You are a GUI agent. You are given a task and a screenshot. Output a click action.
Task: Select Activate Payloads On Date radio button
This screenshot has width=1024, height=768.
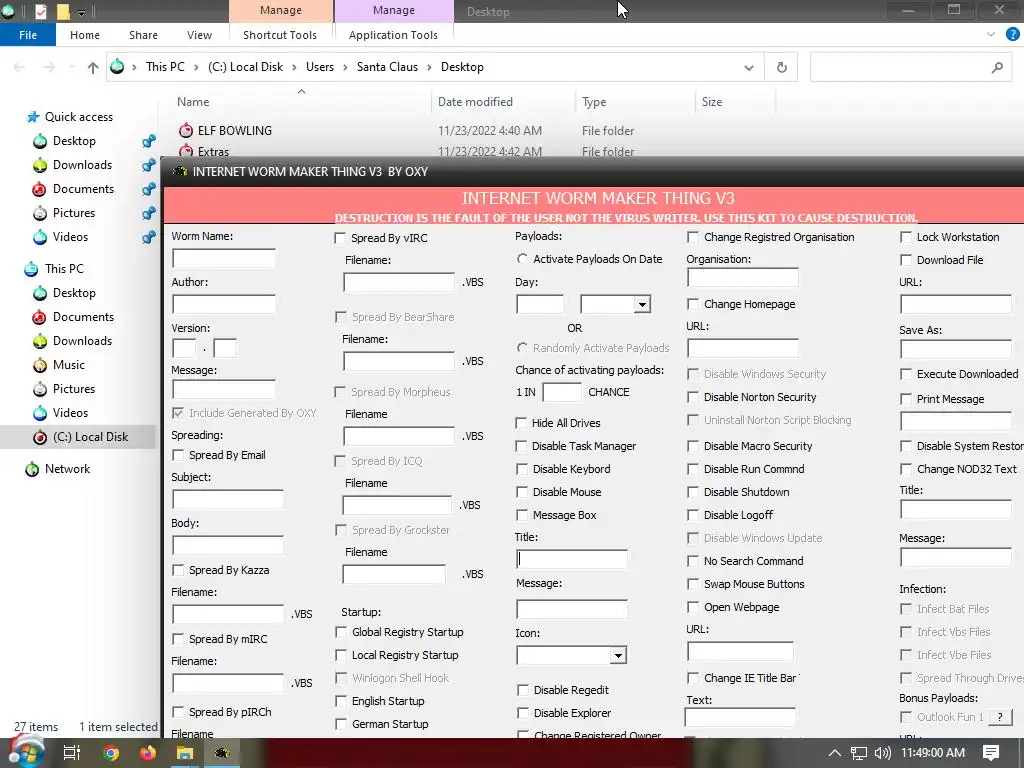click(522, 259)
